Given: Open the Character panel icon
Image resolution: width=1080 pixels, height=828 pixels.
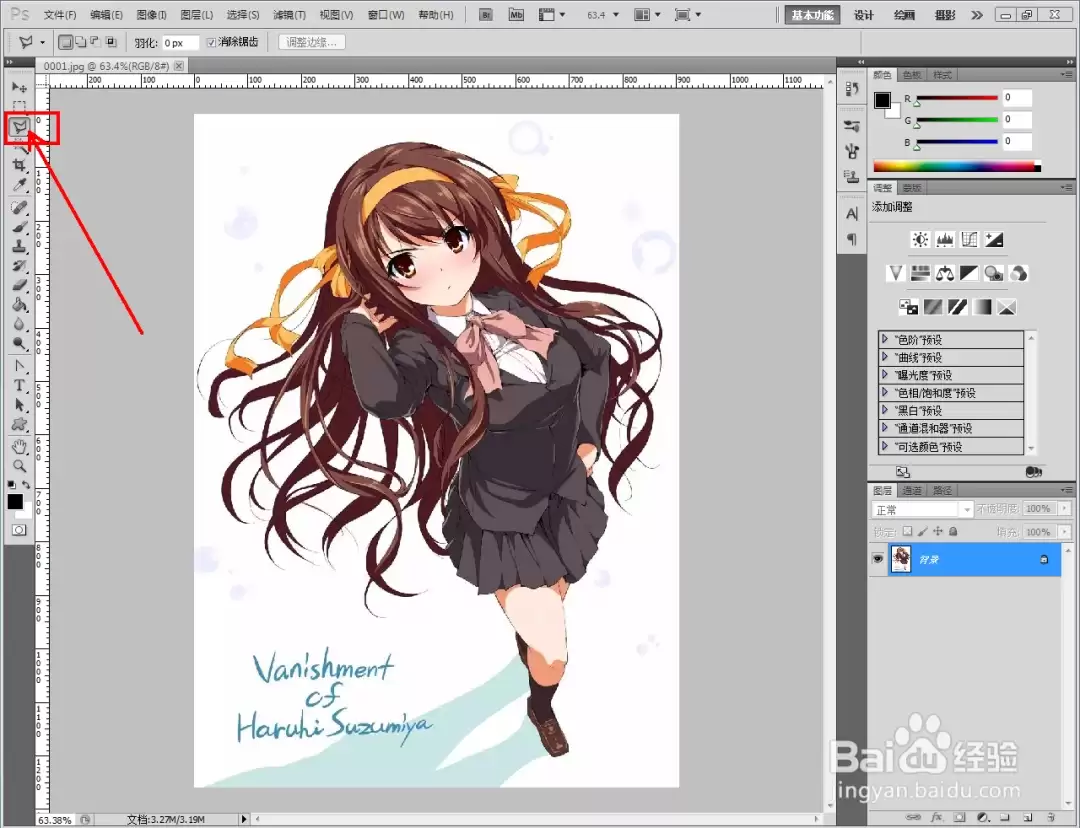Looking at the screenshot, I should click(852, 214).
